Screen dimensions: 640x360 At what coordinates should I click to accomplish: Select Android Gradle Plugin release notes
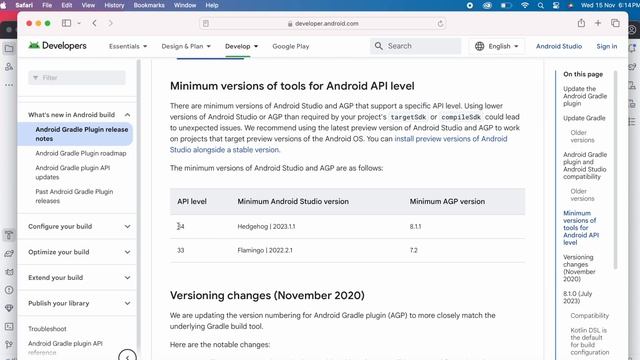click(x=82, y=134)
